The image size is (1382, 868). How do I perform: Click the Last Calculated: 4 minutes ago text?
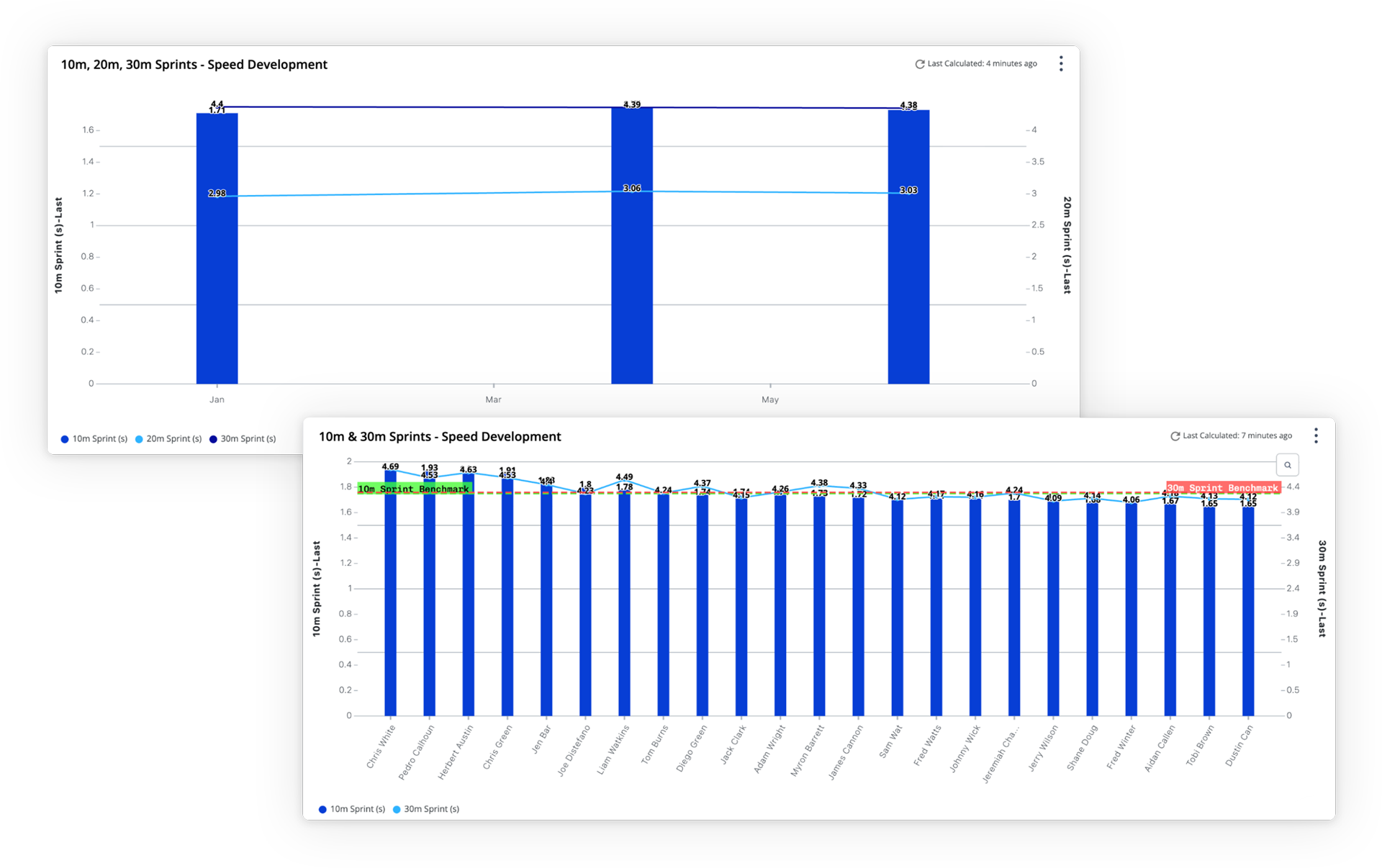pyautogui.click(x=982, y=64)
